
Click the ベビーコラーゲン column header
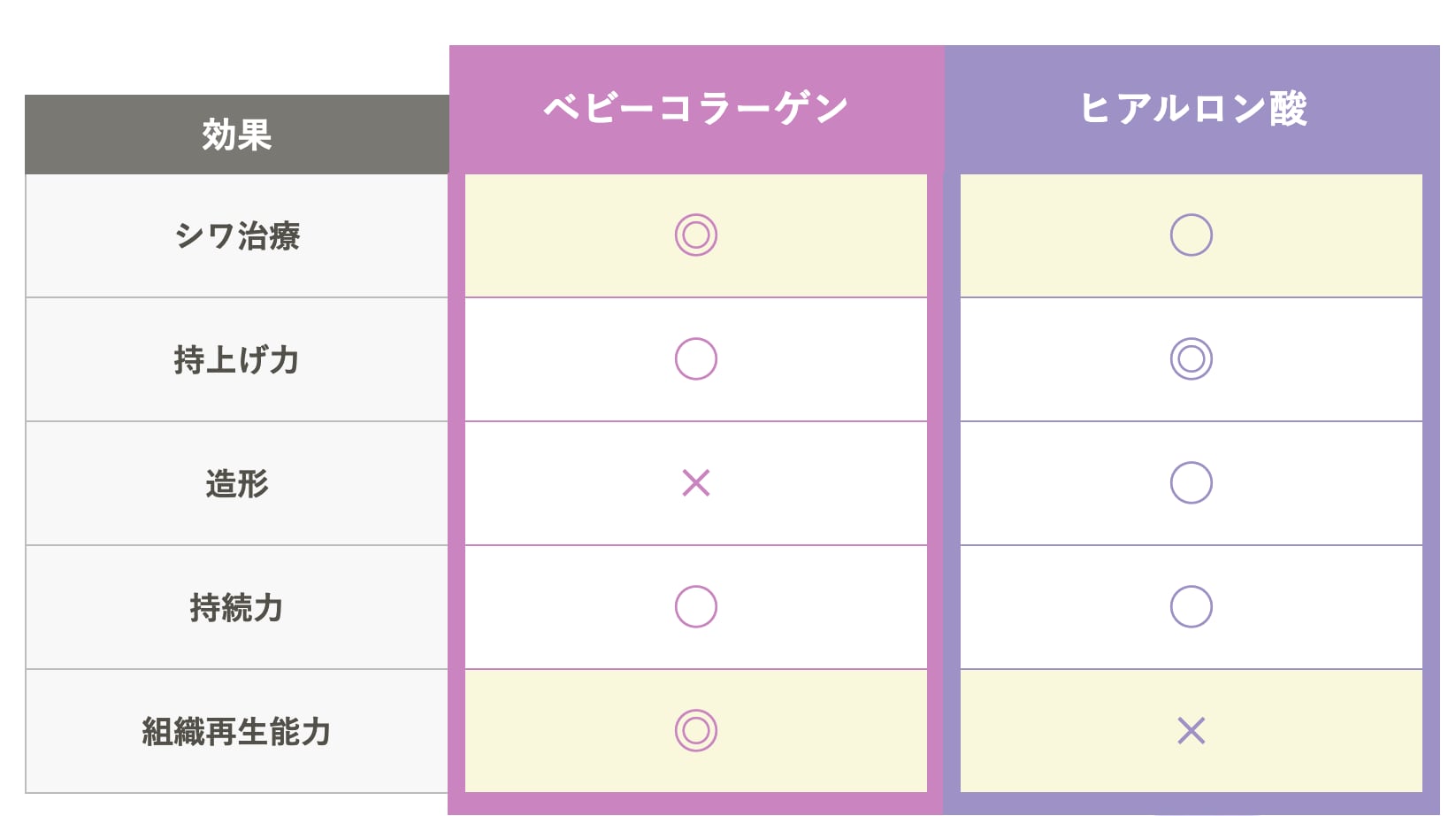click(696, 109)
